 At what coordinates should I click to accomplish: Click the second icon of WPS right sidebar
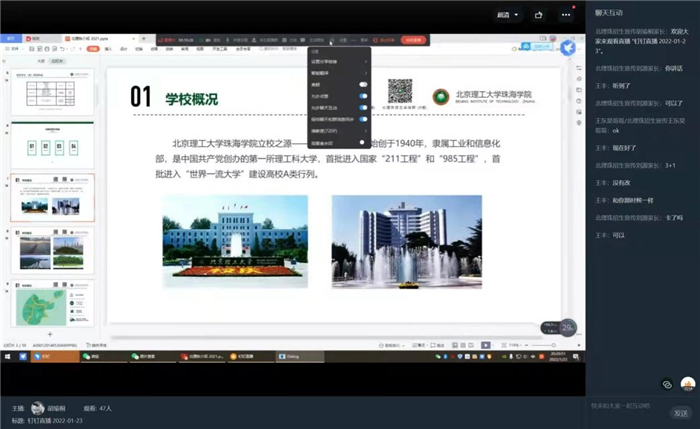click(x=579, y=79)
